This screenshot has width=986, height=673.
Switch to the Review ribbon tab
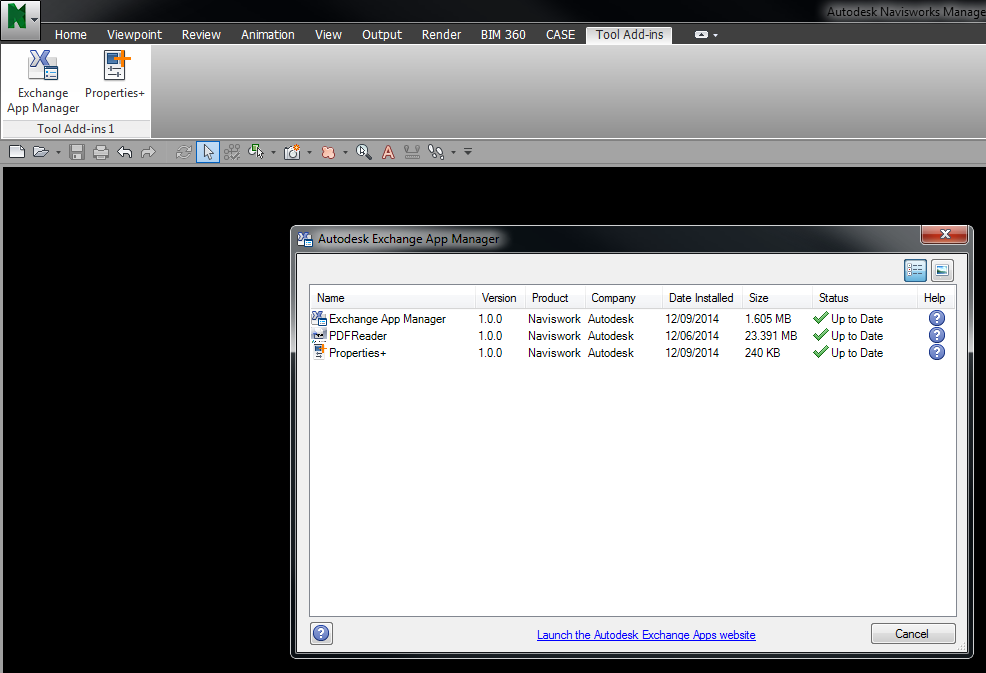pos(200,34)
